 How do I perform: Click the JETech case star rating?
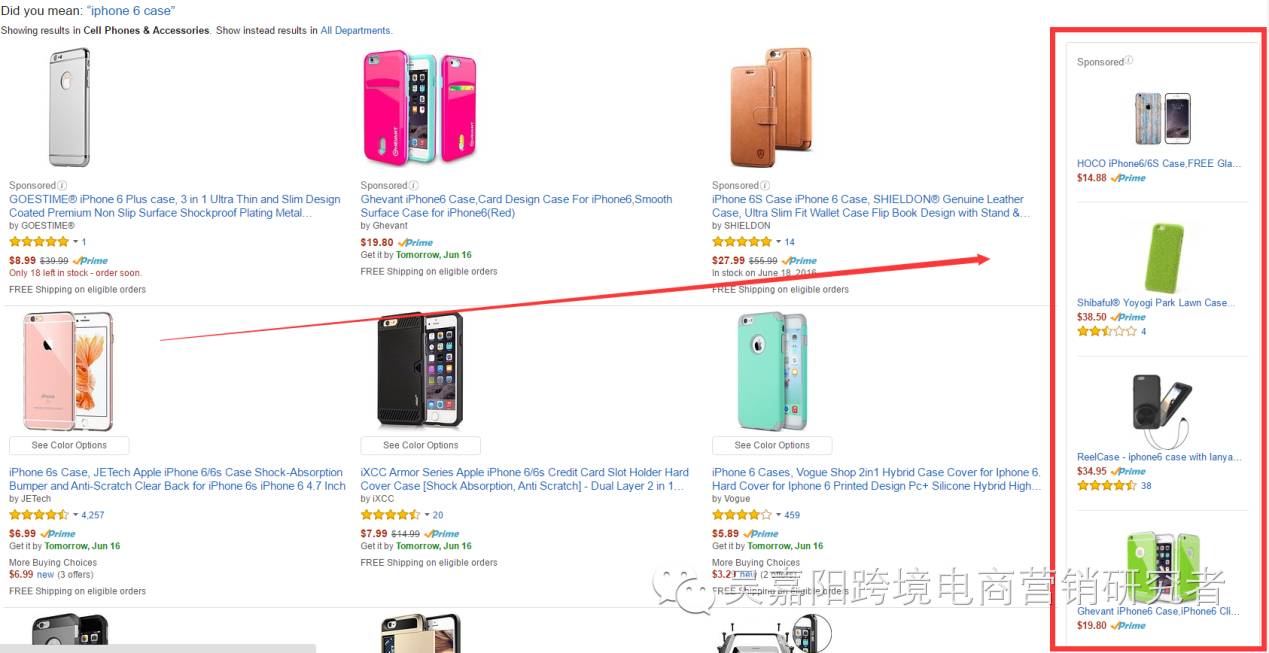[39, 515]
